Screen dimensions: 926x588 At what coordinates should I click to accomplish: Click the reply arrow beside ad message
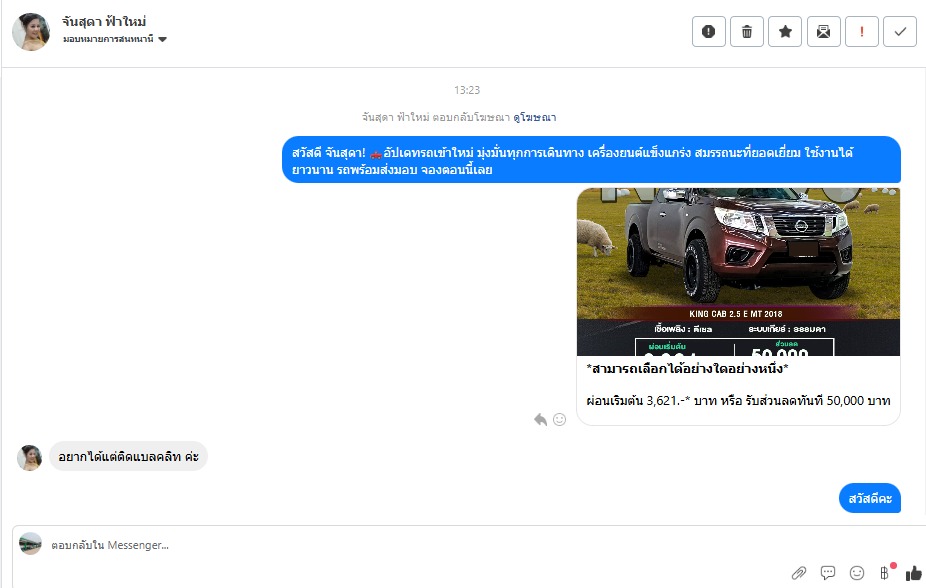541,419
